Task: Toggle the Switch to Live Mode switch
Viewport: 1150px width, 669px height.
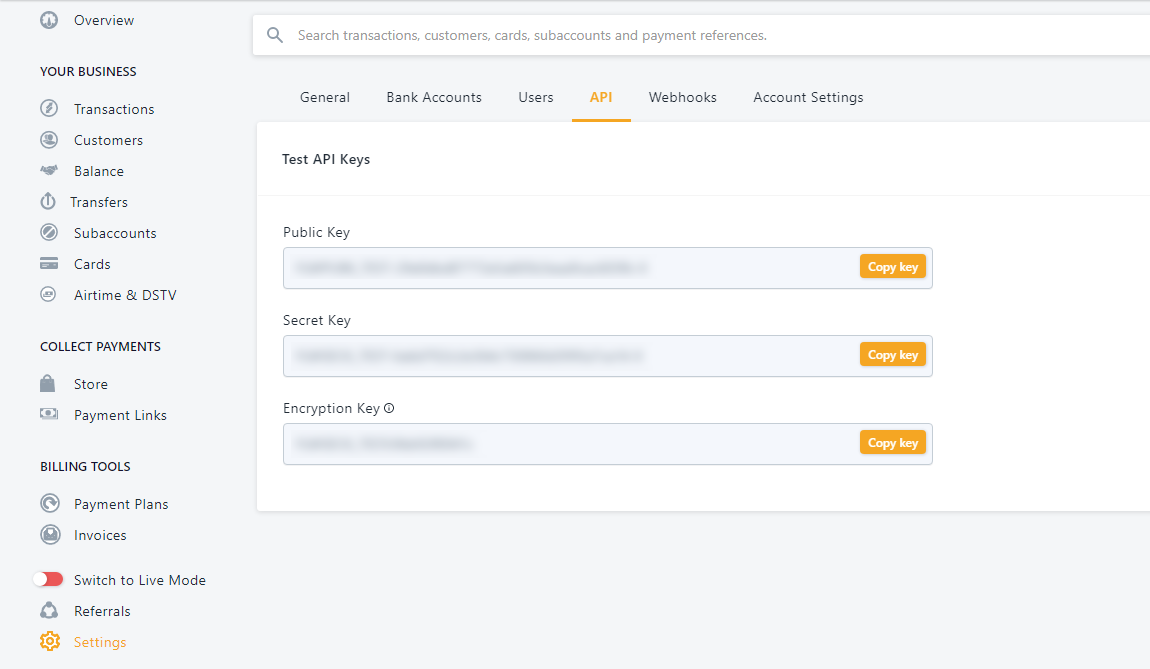Action: pos(48,580)
